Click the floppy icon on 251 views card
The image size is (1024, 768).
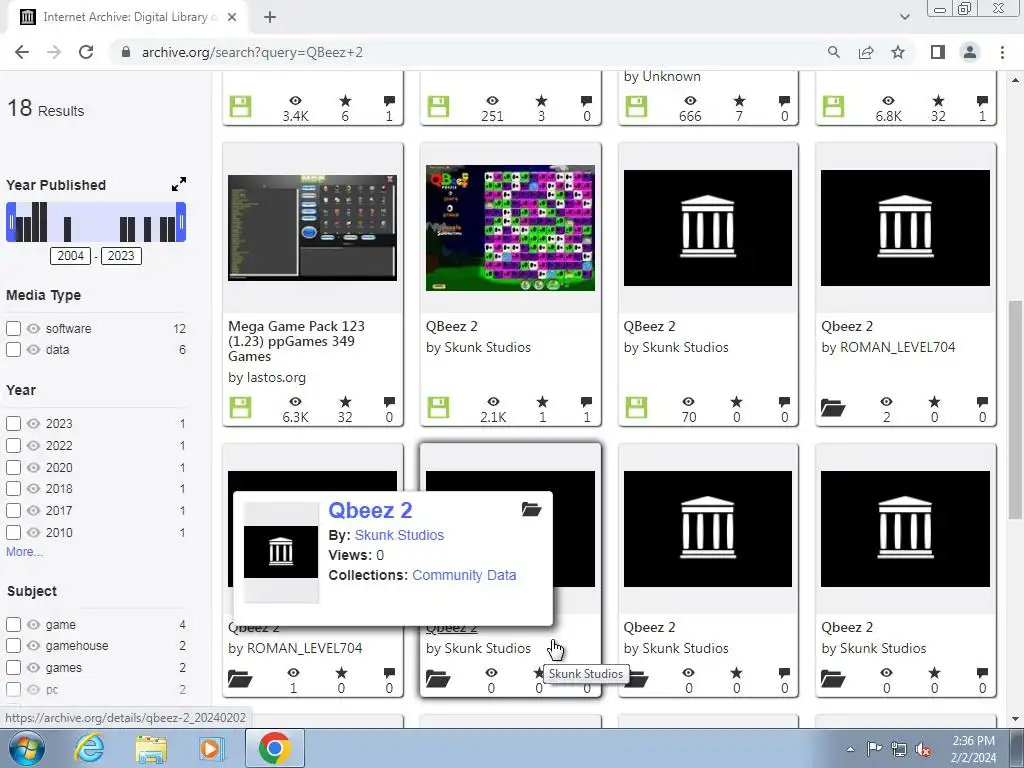coord(438,106)
